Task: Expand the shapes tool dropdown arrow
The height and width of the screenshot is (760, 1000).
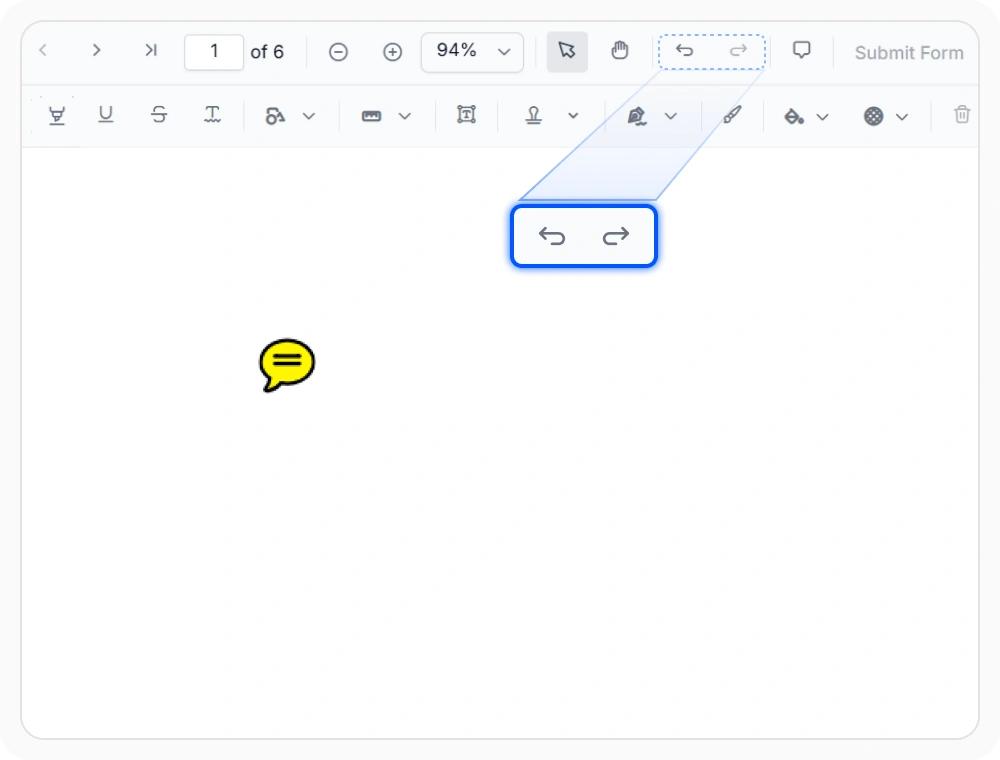Action: point(309,116)
